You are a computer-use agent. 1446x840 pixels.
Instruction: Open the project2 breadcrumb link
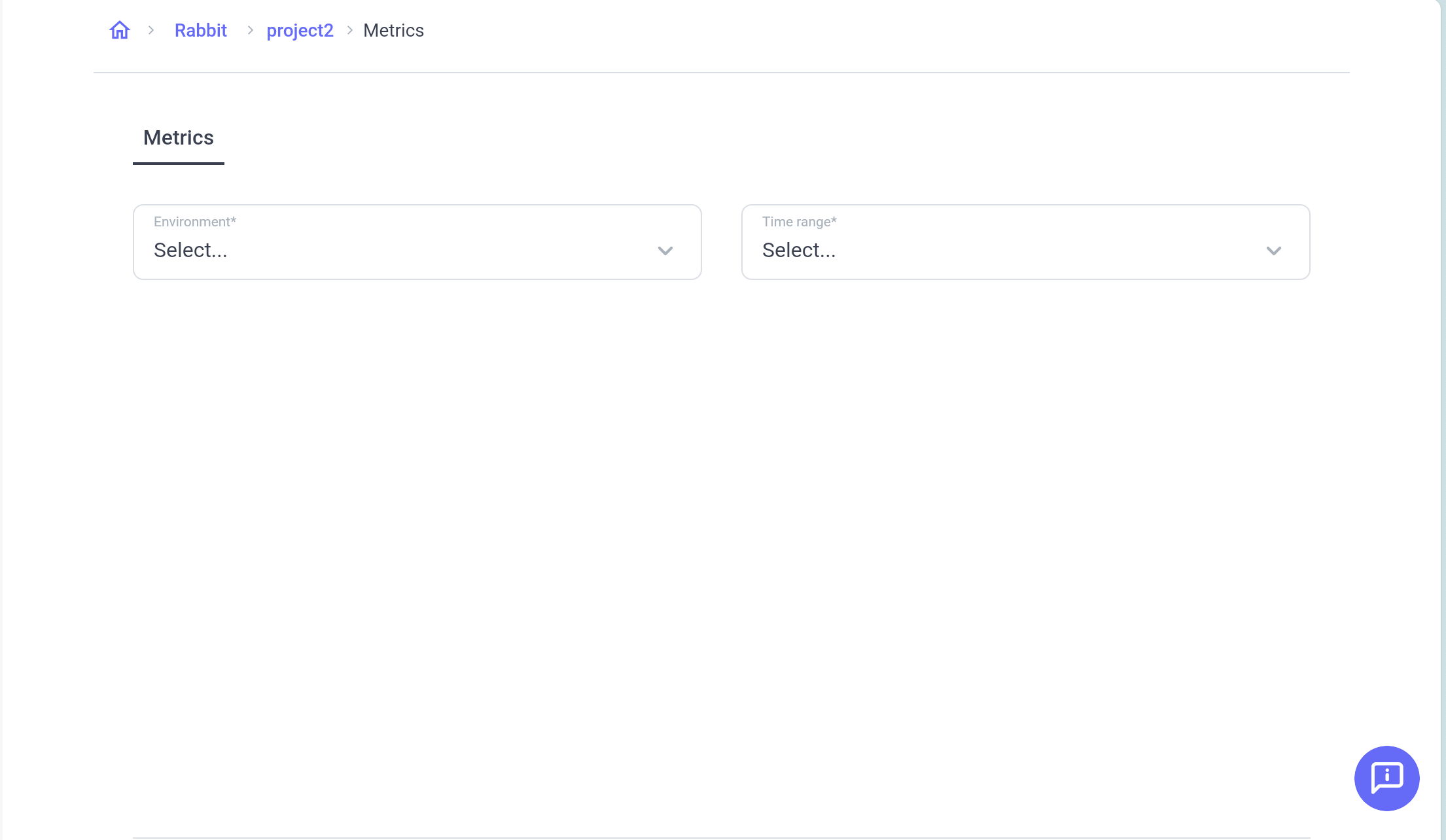300,30
